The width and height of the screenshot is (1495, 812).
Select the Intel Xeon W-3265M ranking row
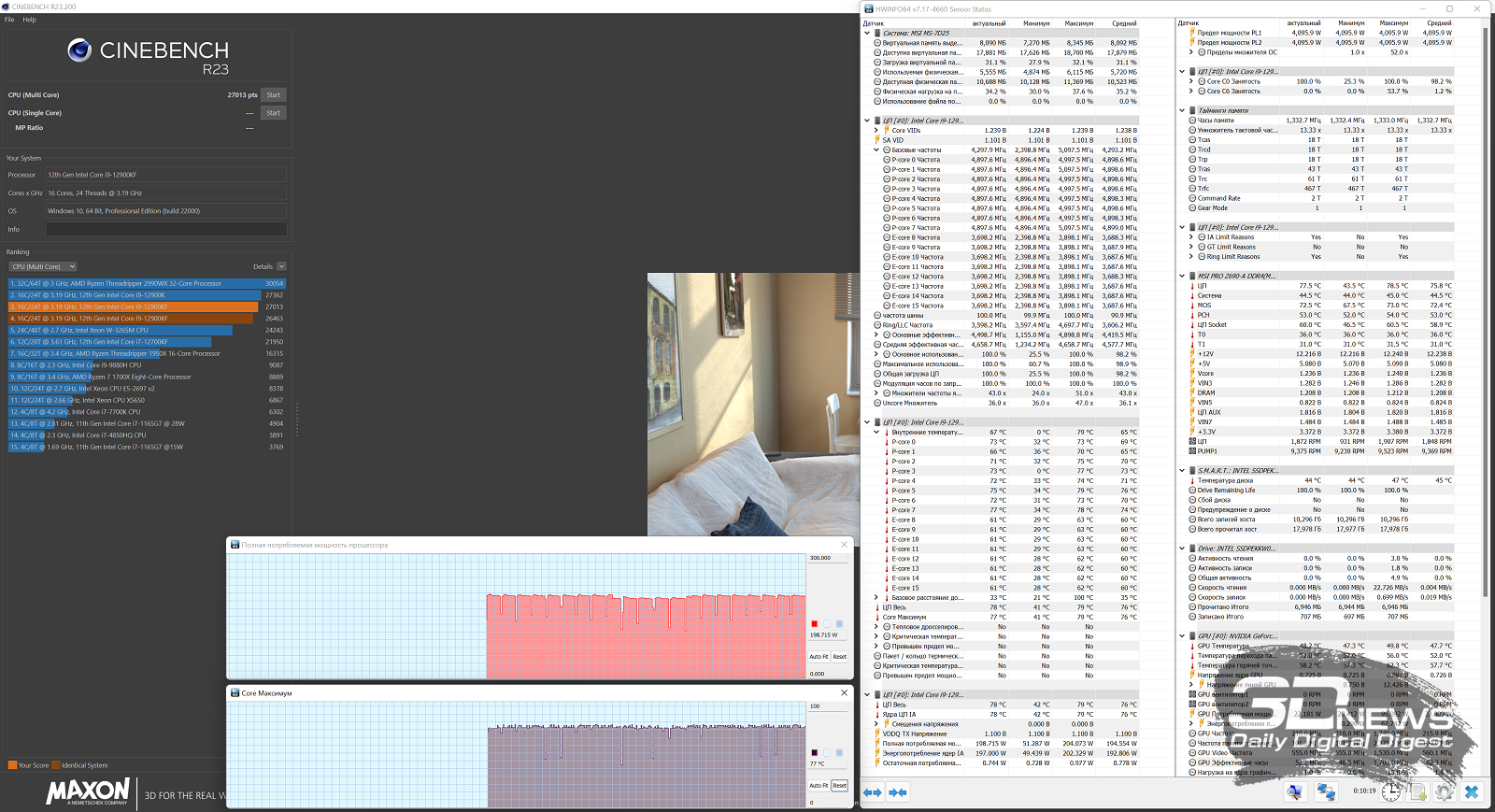147,330
